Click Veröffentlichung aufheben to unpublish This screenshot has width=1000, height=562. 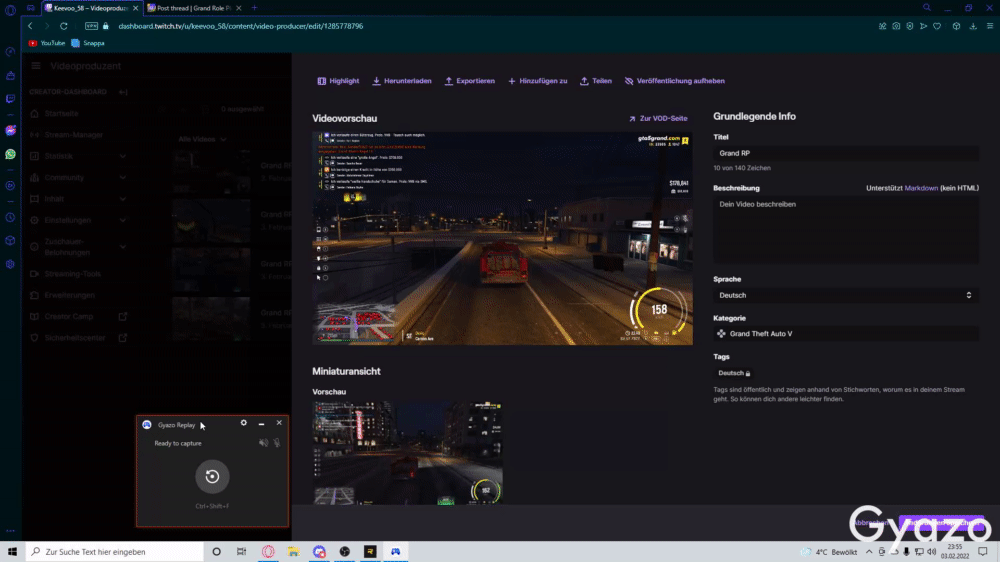[x=675, y=81]
